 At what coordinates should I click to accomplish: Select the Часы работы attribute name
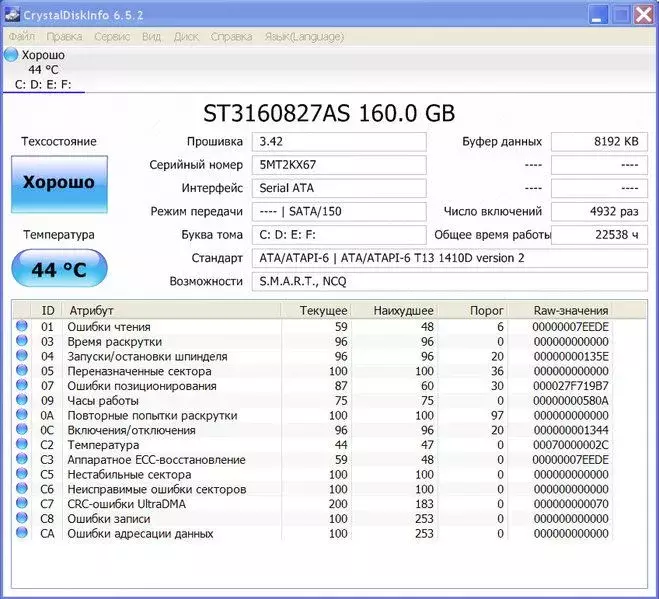[103, 401]
